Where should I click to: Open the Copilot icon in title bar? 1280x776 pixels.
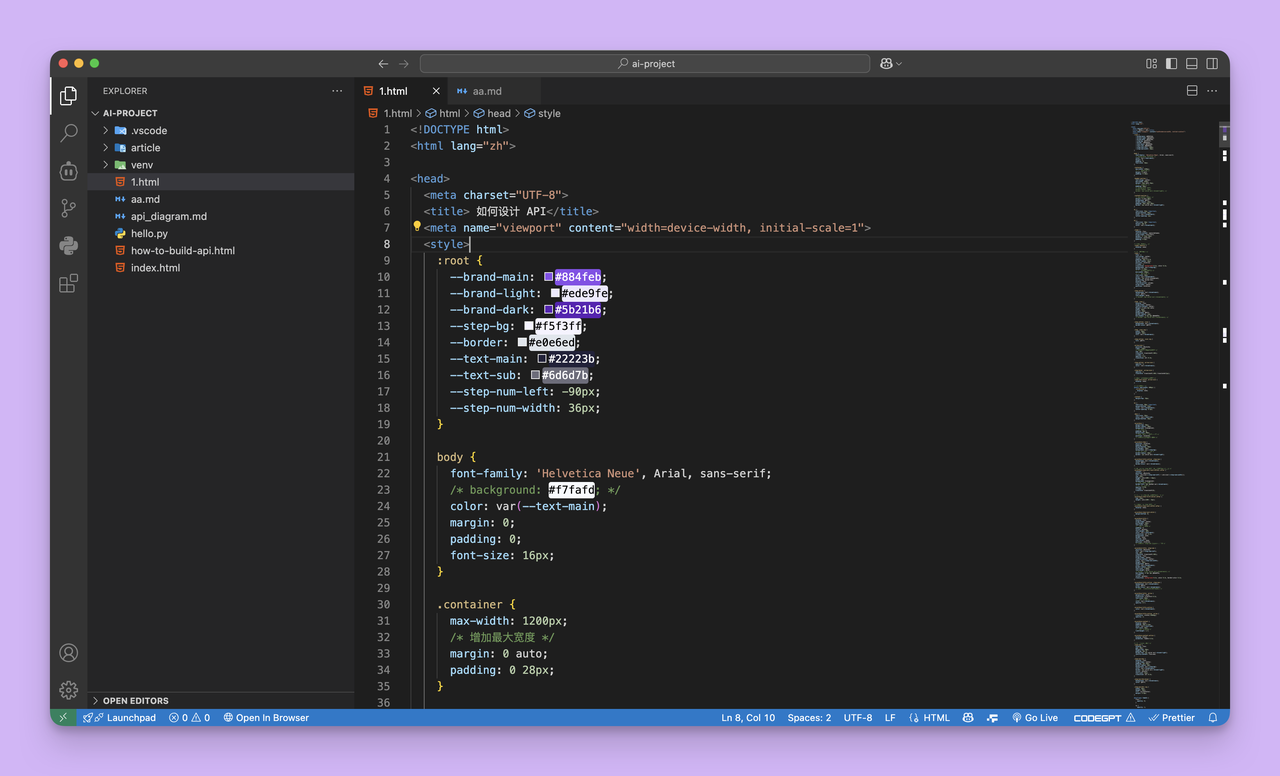point(886,64)
